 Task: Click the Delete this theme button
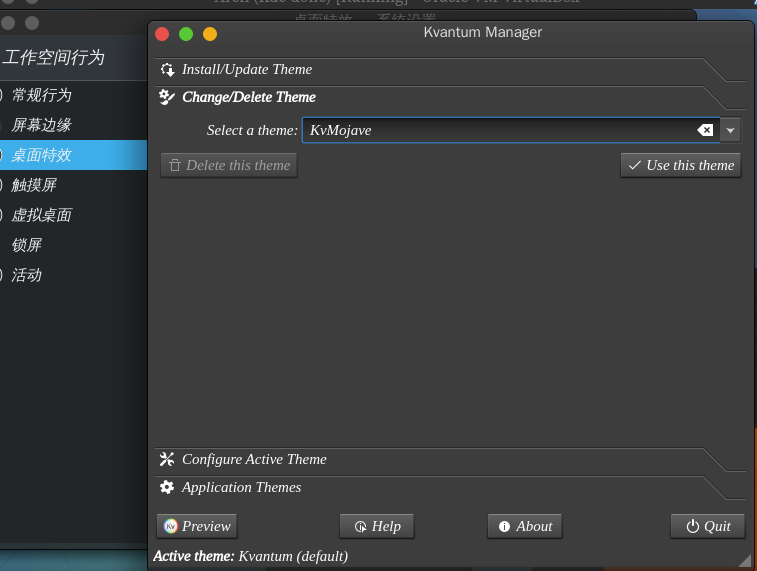tap(229, 166)
